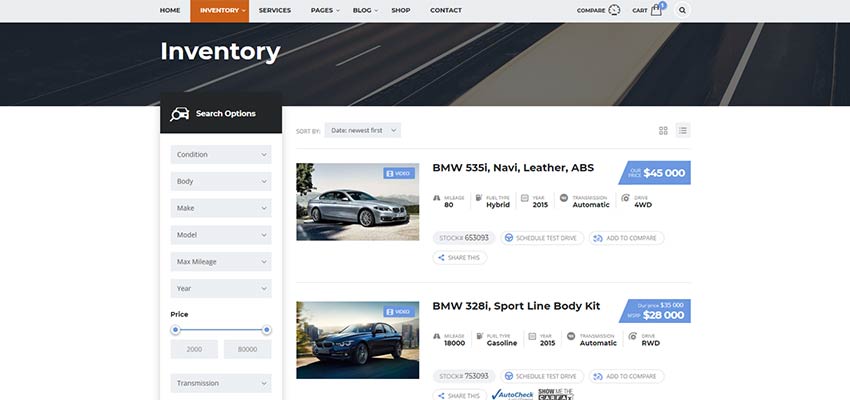Viewport: 850px width, 400px height.
Task: Open BMW 535i, Navi, Leather, ABS title
Action: [x=513, y=168]
